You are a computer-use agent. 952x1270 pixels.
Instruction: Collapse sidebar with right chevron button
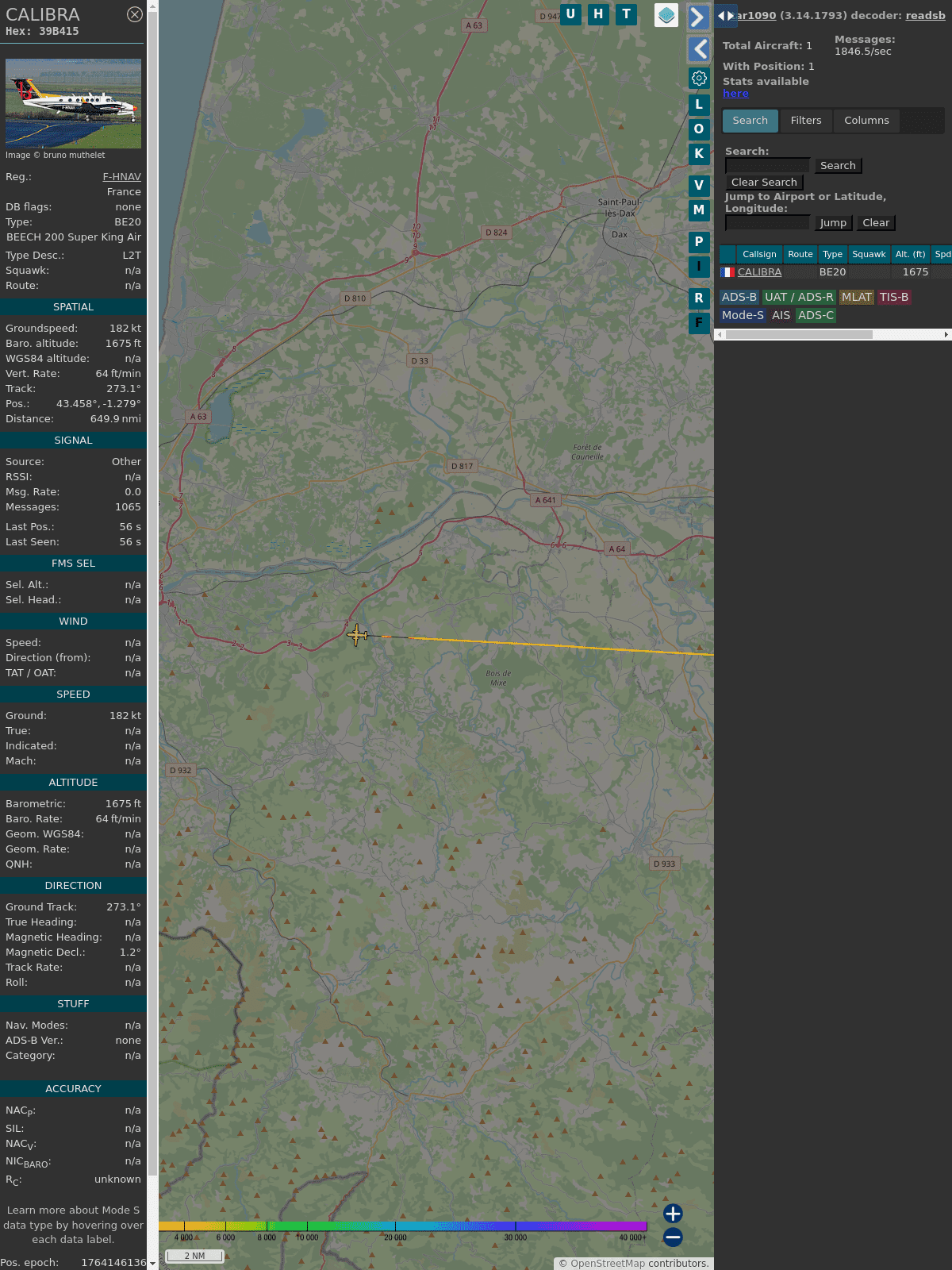pos(698,17)
